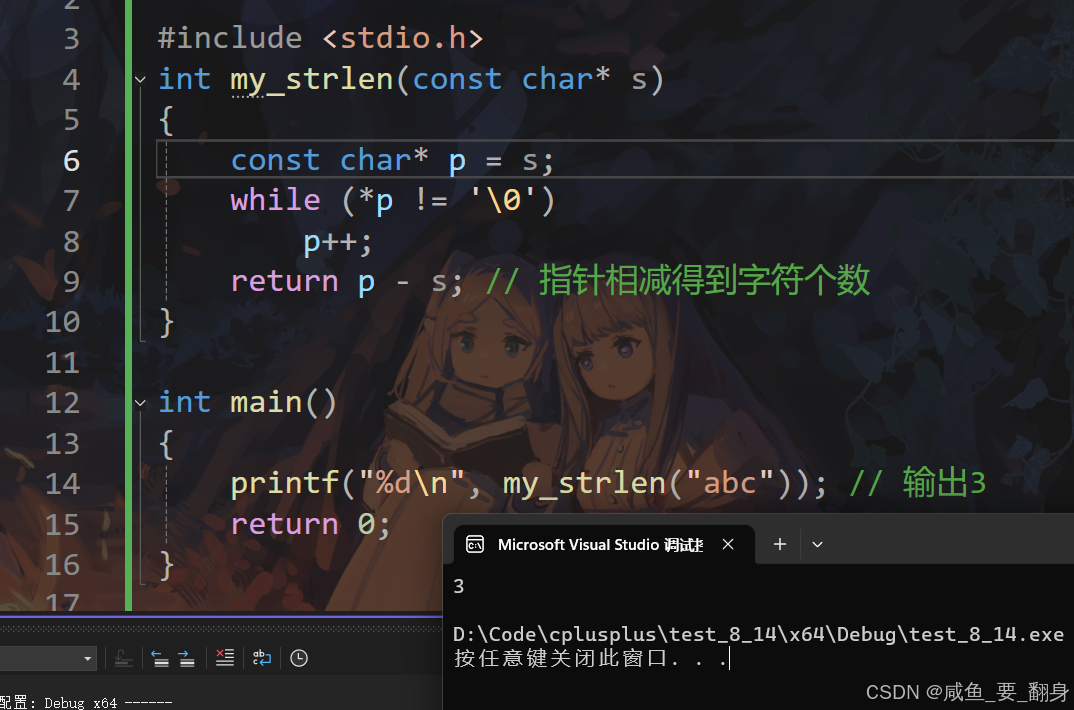Viewport: 1074px width, 710px height.
Task: Click the 'const char* p = s;' line
Action: click(392, 161)
